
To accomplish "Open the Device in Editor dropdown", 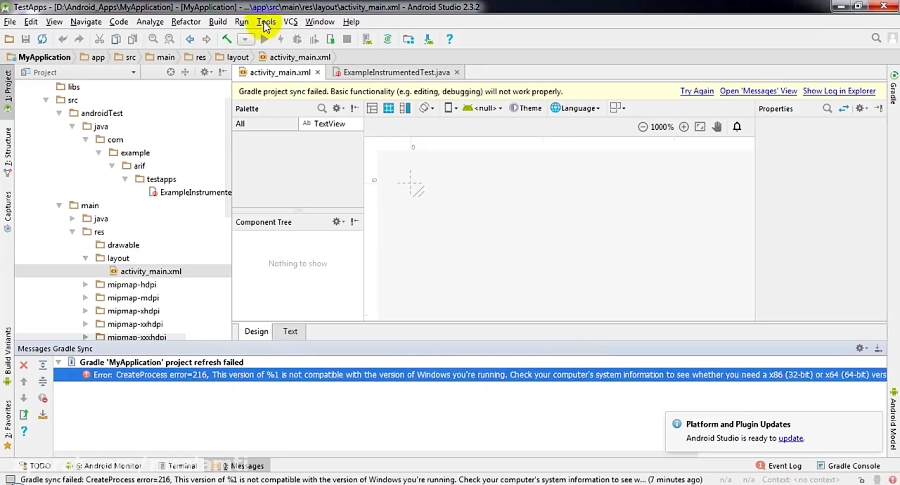I will click(451, 108).
